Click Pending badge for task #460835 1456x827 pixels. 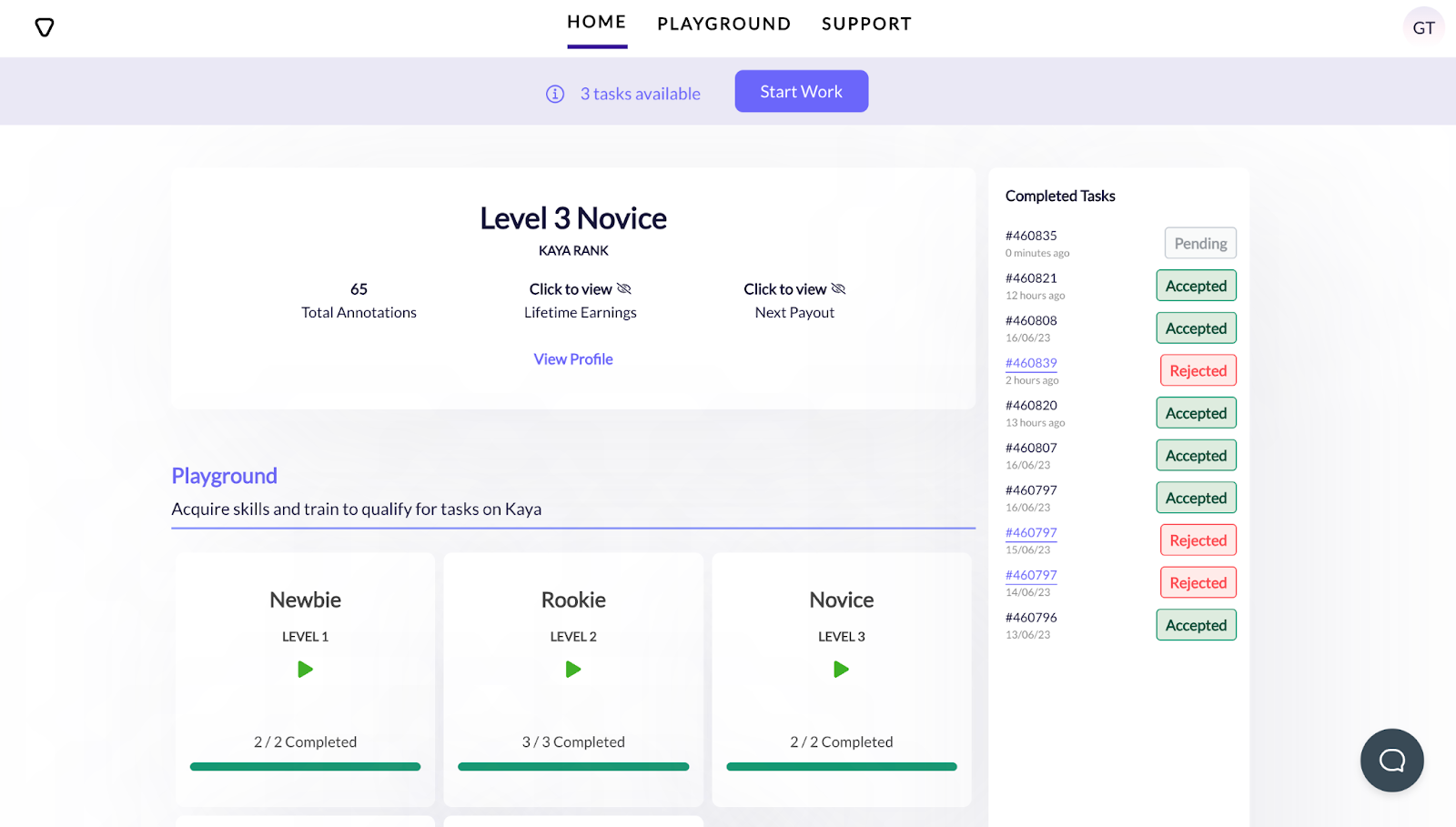click(1200, 243)
